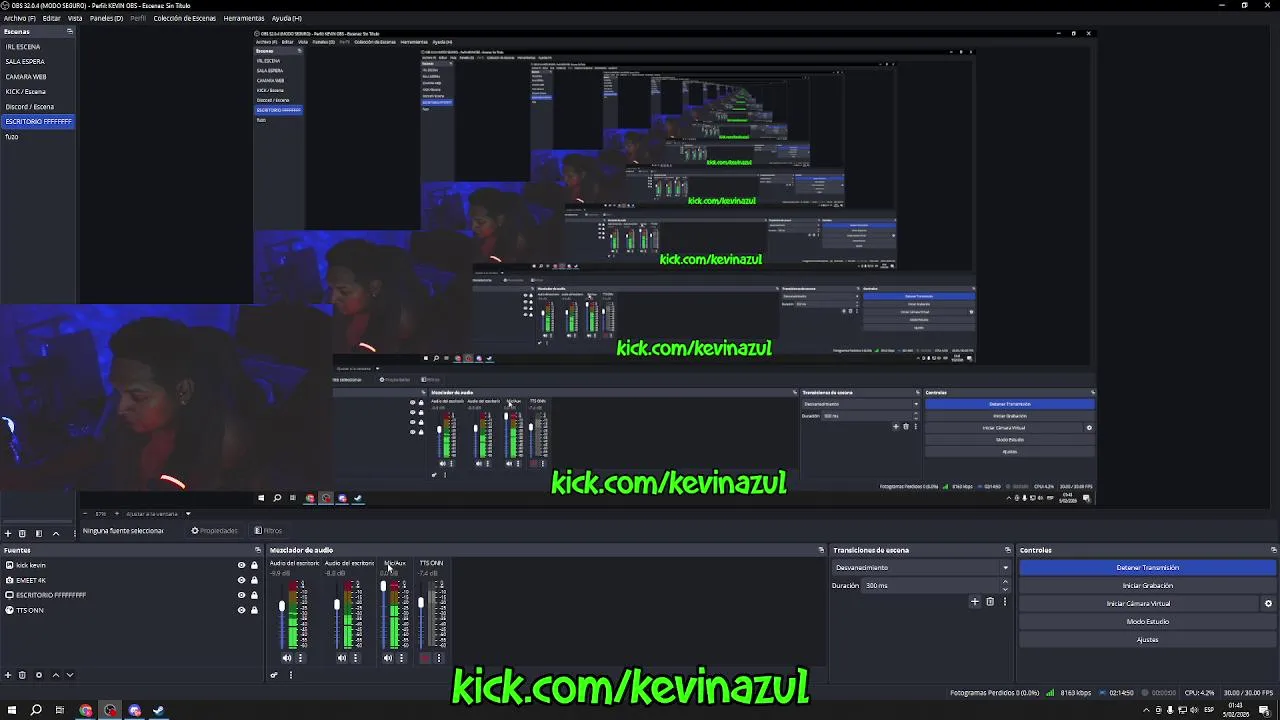Open advanced audio properties below the mixer
This screenshot has height=720, width=1280.
click(274, 675)
